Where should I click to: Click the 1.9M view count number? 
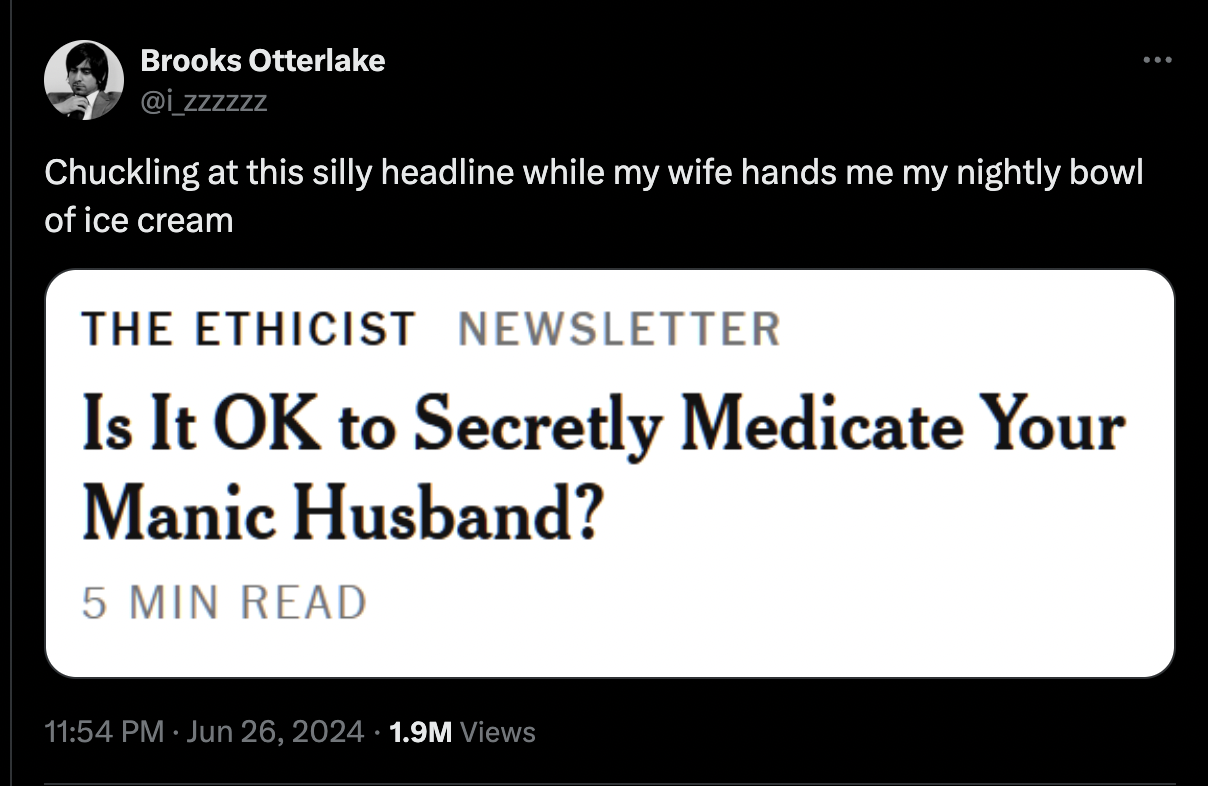(x=420, y=732)
